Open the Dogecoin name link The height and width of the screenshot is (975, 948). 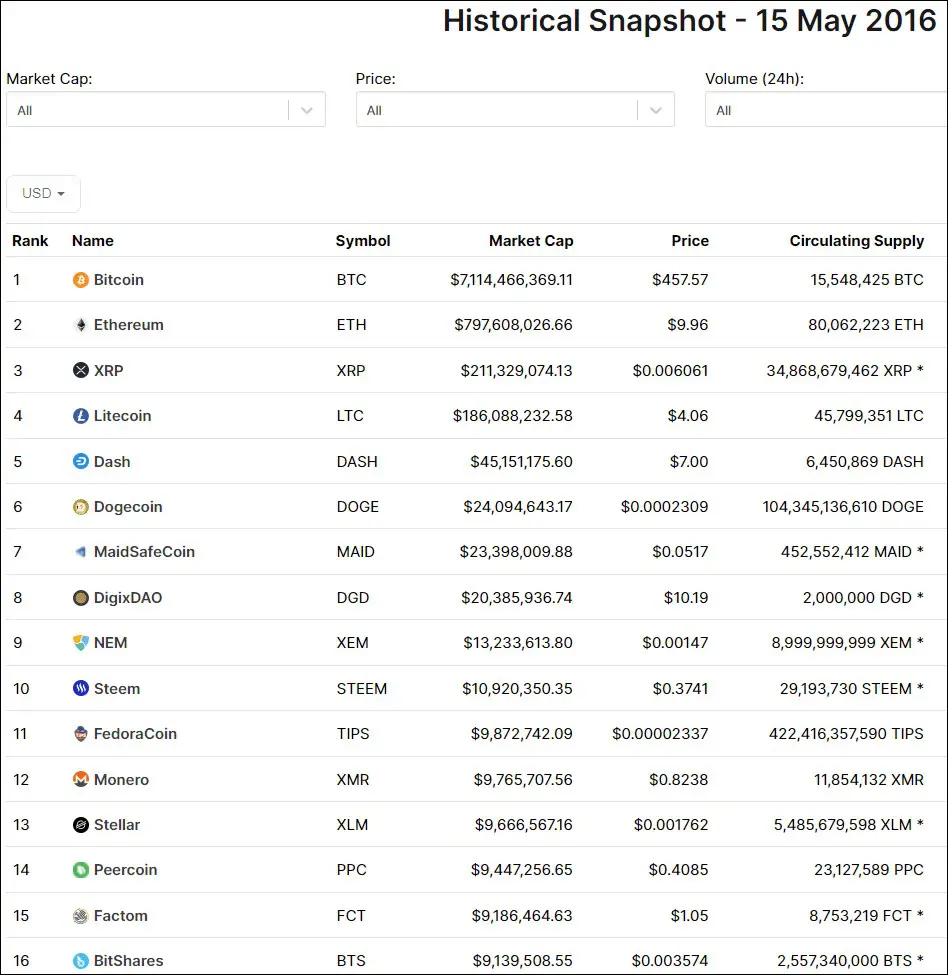point(128,507)
